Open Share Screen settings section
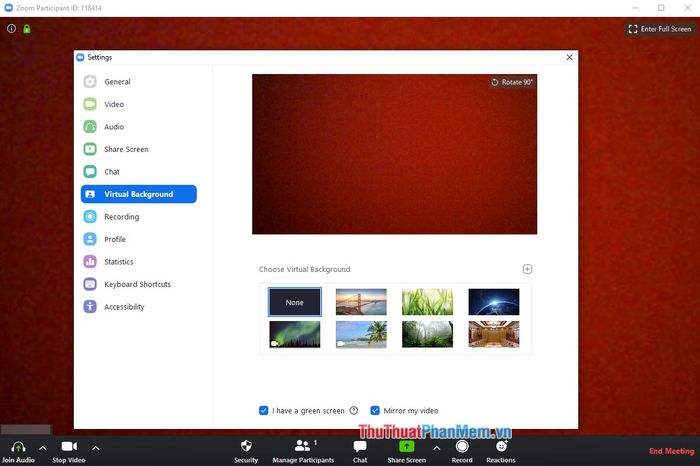Image resolution: width=700 pixels, height=466 pixels. (138, 149)
